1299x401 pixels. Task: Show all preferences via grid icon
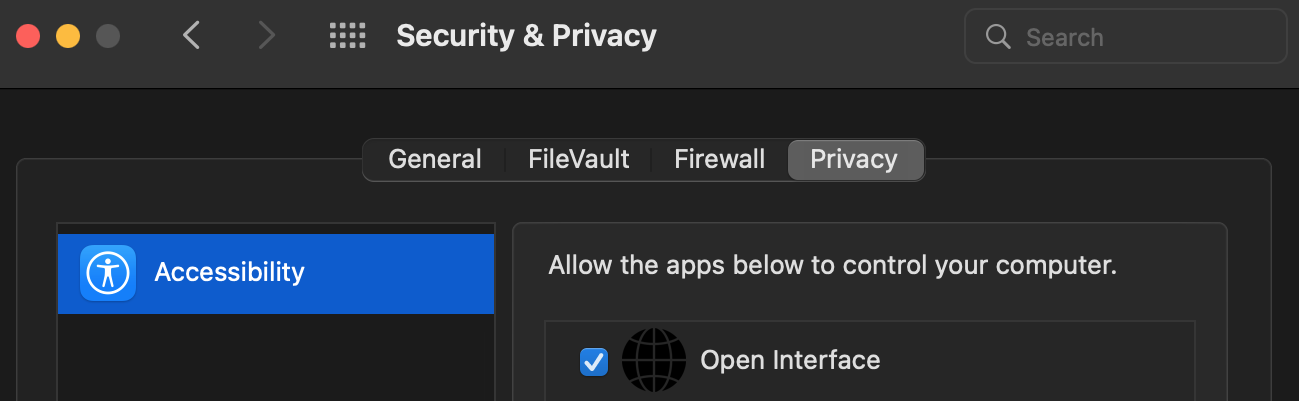[347, 37]
